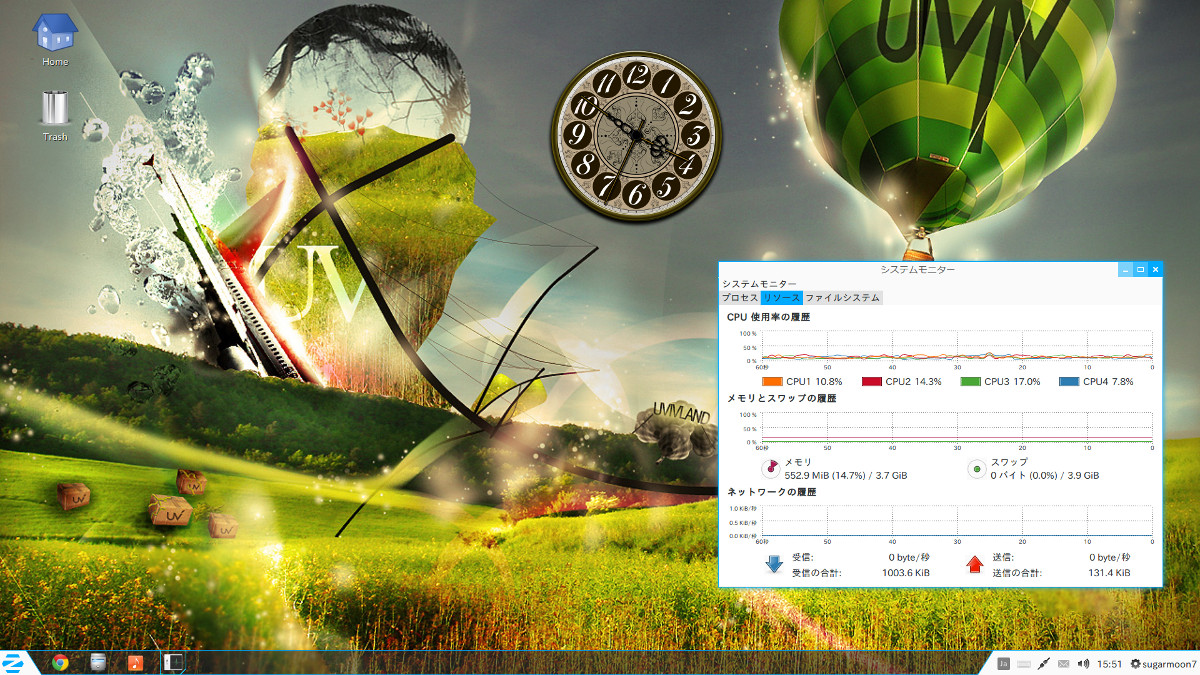Click the CPU2 14.3% label
Viewport: 1200px width, 675px height.
click(x=913, y=382)
